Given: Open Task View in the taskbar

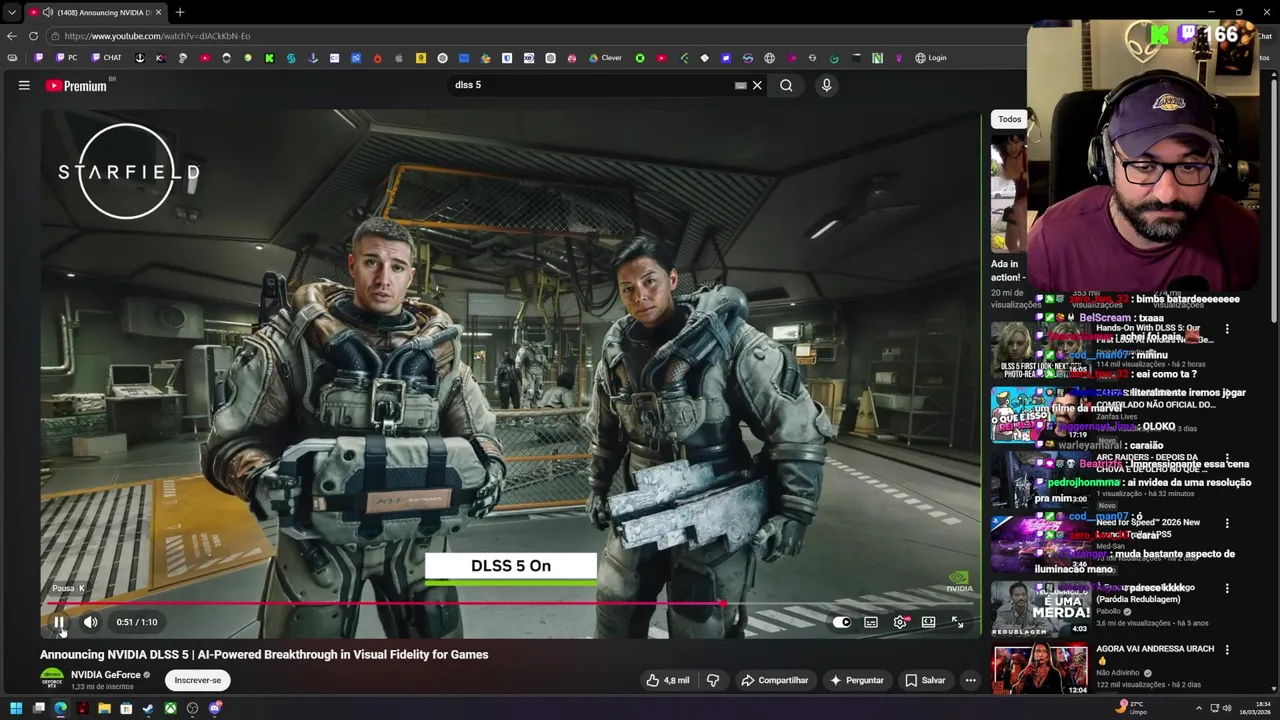Looking at the screenshot, I should [x=38, y=708].
